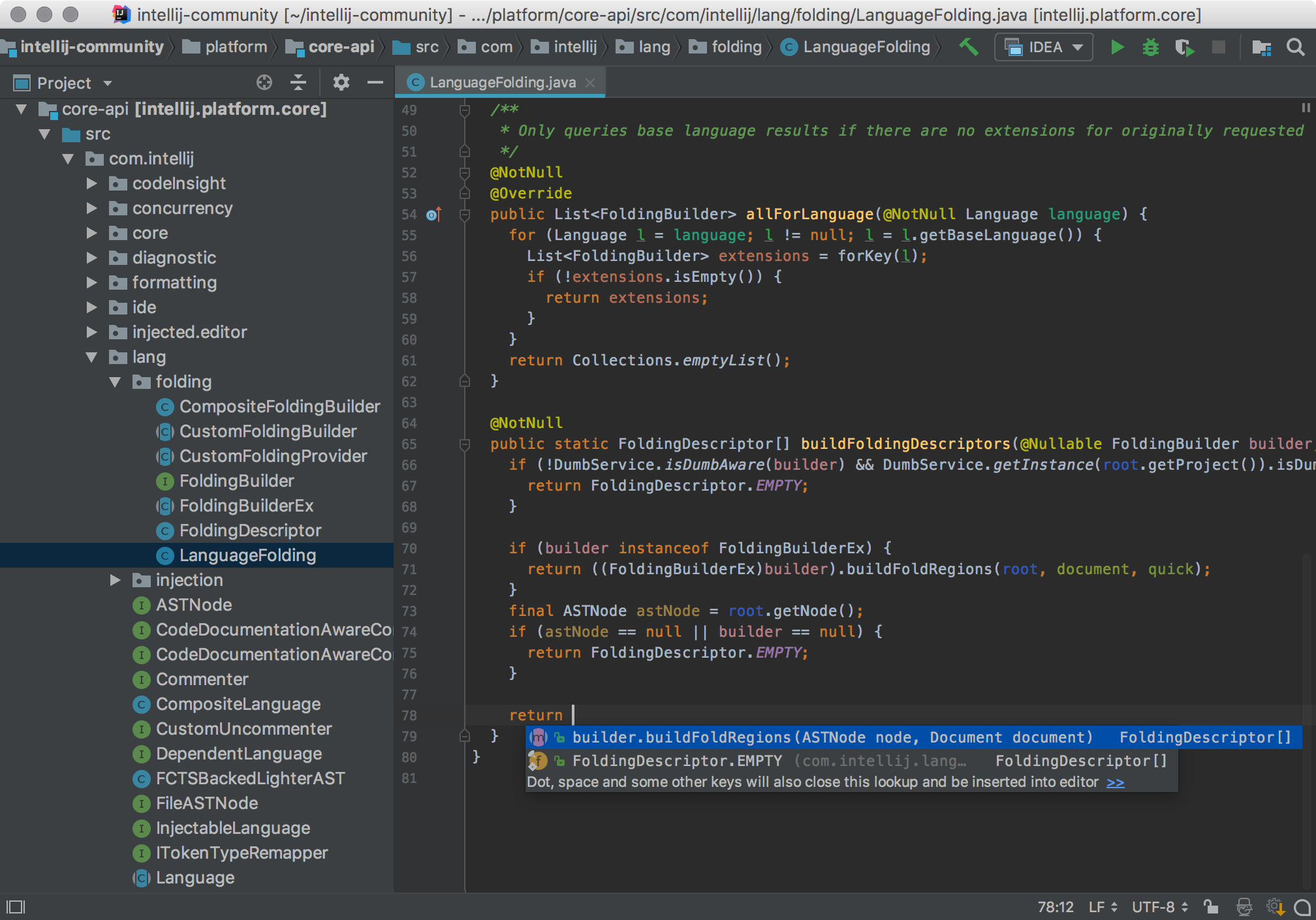
Task: Click the Run configuration IDEA dropdown
Action: [1046, 48]
